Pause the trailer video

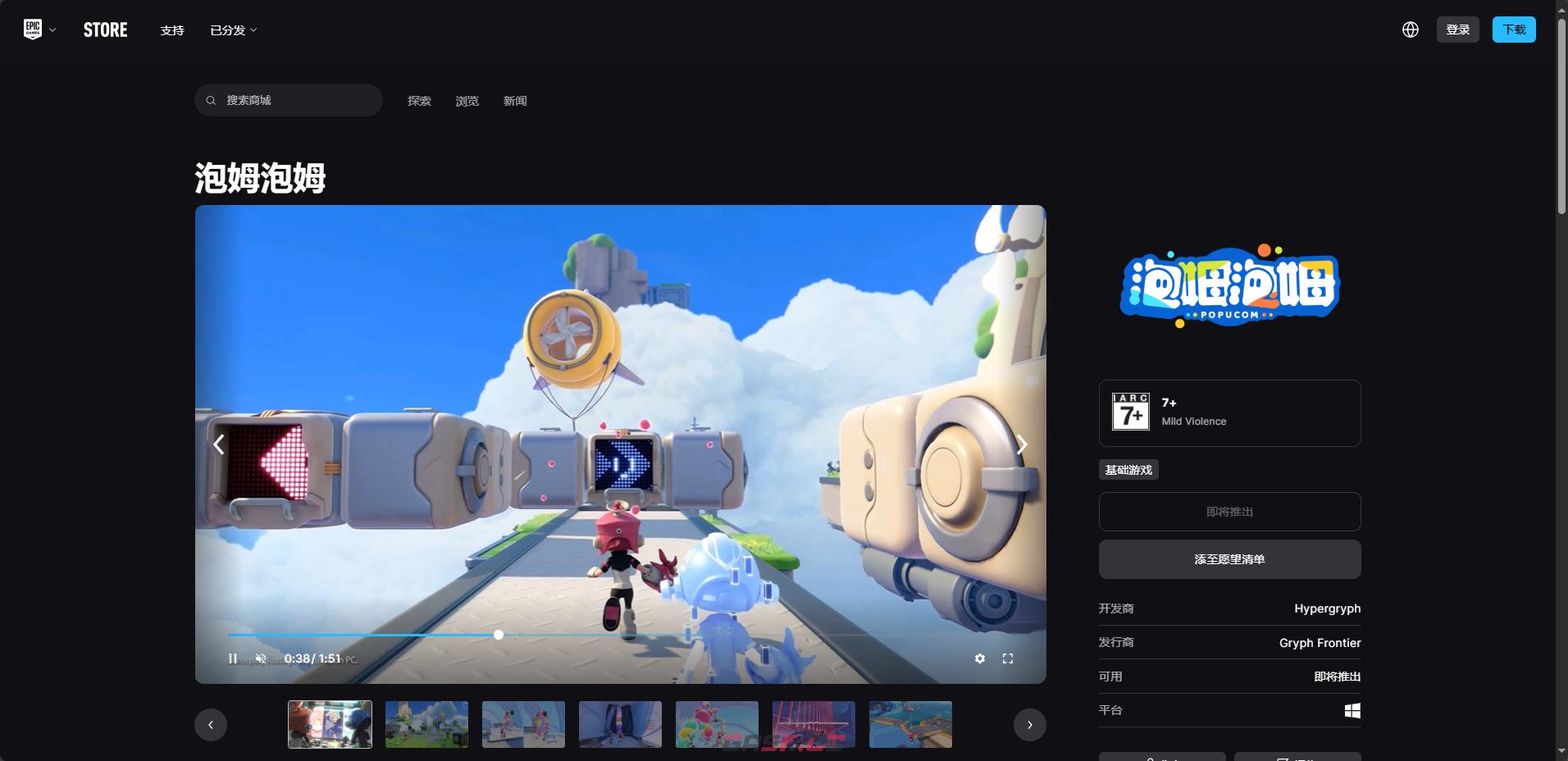coord(233,658)
